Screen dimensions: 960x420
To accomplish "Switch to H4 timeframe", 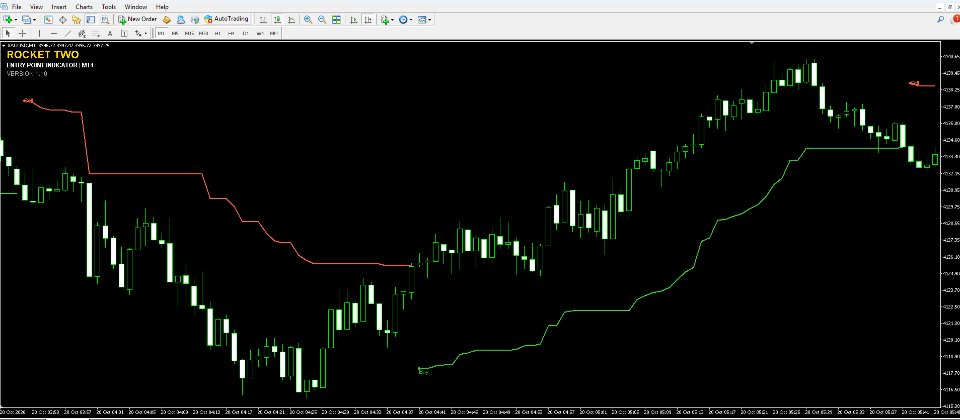I will [231, 33].
